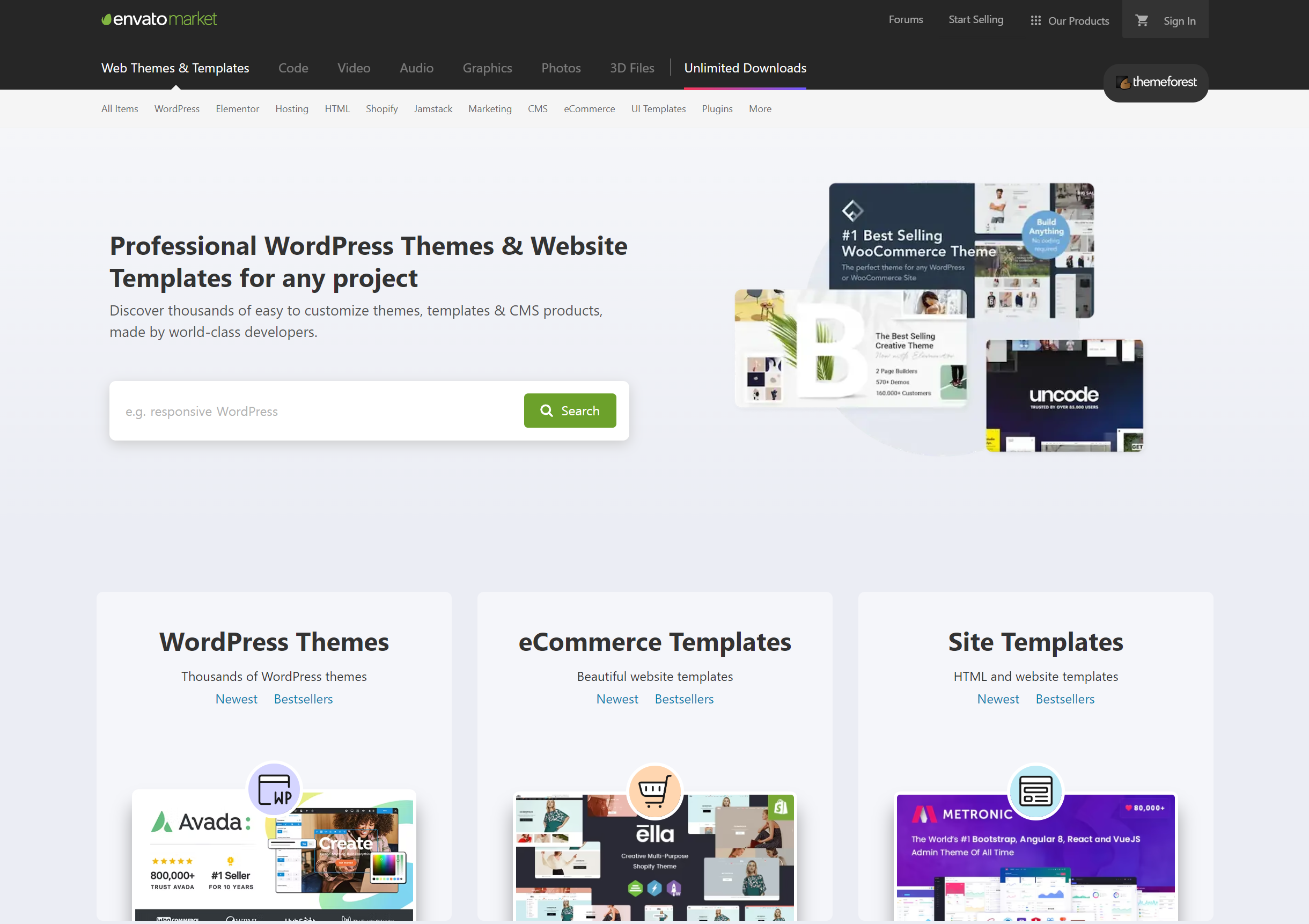The height and width of the screenshot is (924, 1309).
Task: Expand the Jamstack category option
Action: [x=431, y=108]
